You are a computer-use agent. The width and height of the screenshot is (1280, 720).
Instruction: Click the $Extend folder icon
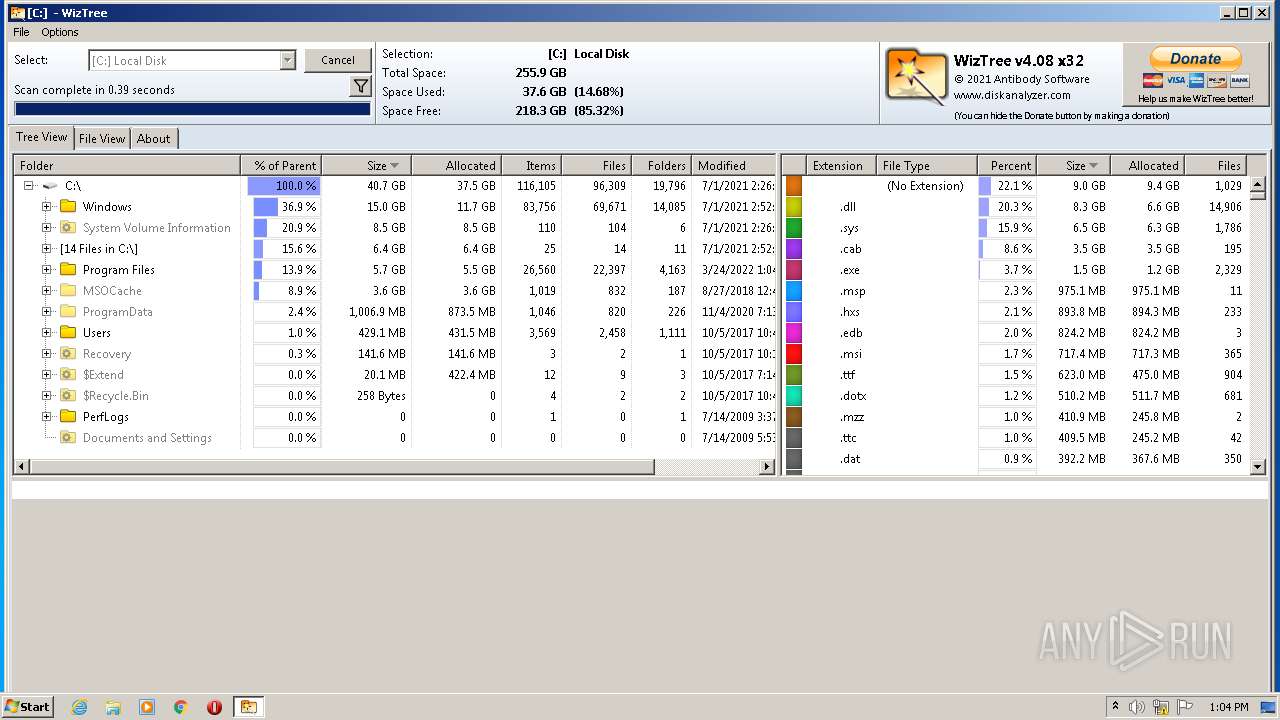tap(68, 375)
